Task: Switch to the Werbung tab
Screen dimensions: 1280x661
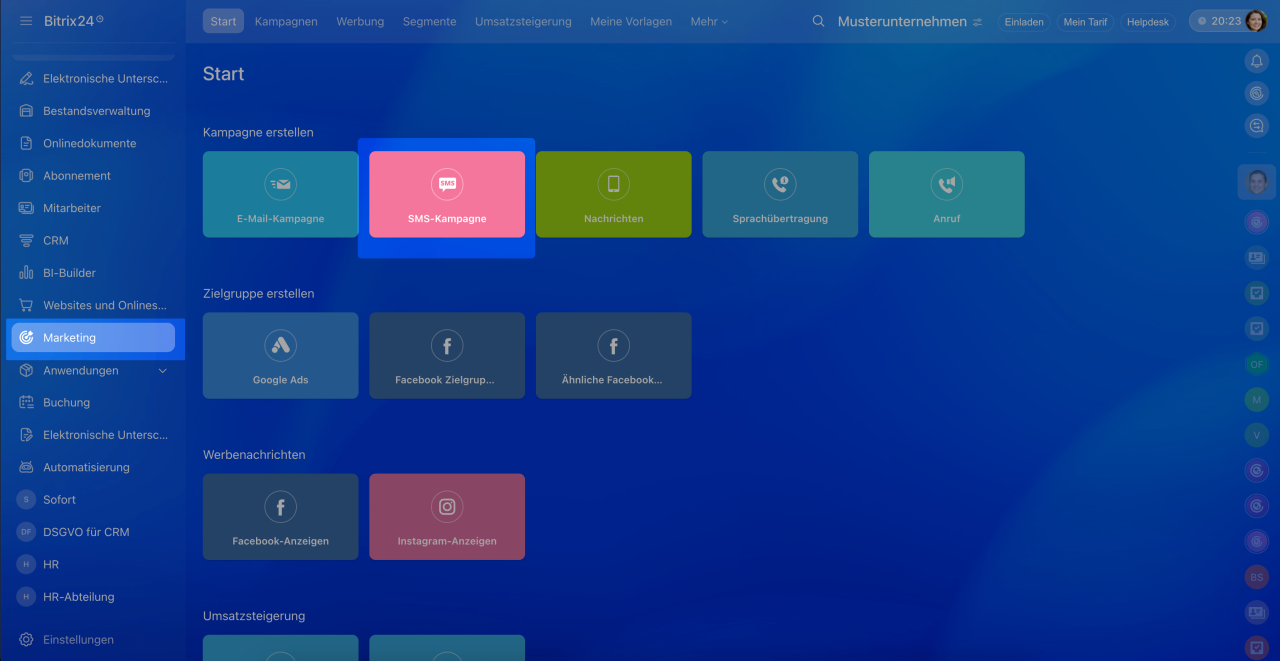Action: [x=360, y=21]
